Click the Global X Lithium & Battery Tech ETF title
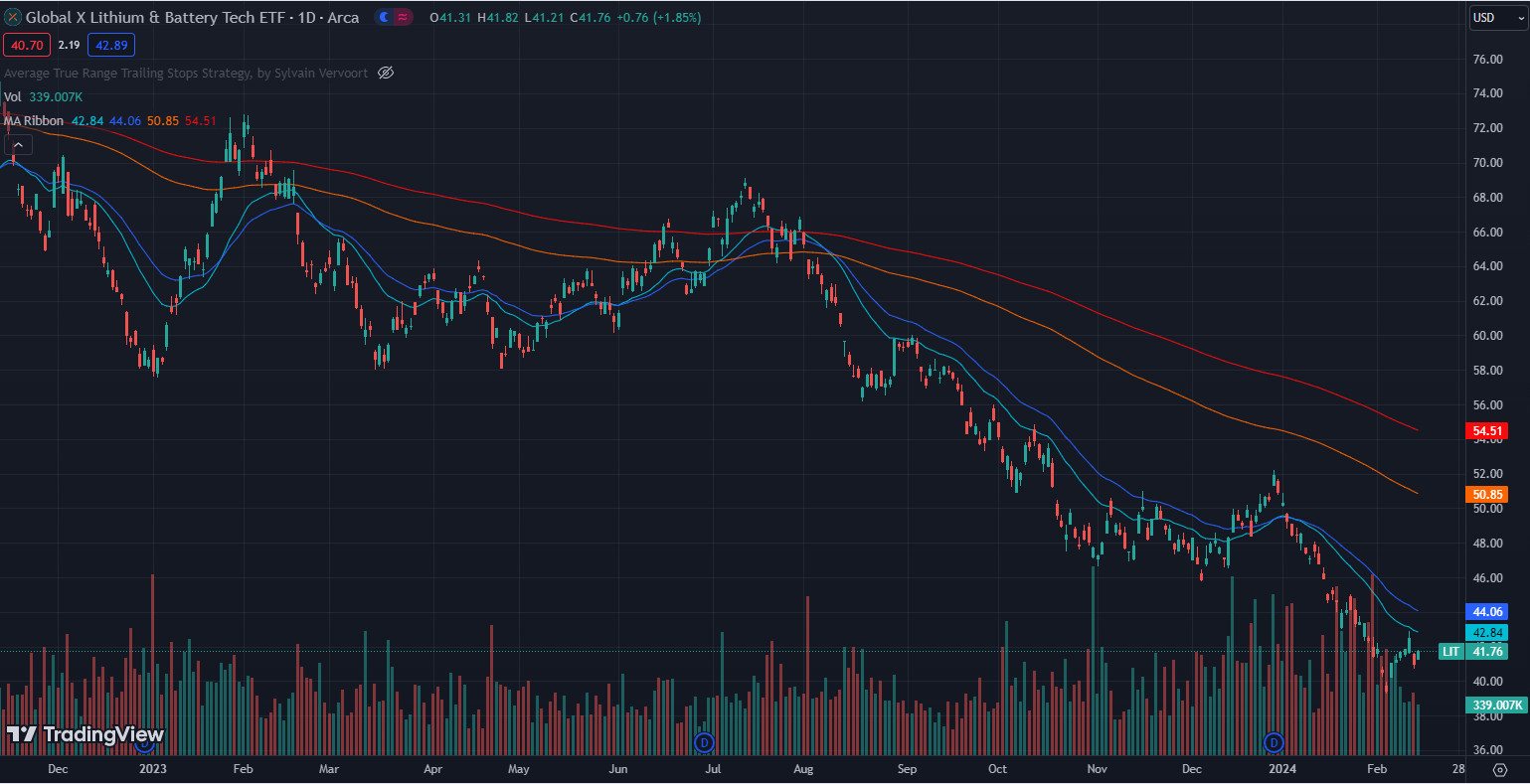1530x784 pixels. [155, 18]
